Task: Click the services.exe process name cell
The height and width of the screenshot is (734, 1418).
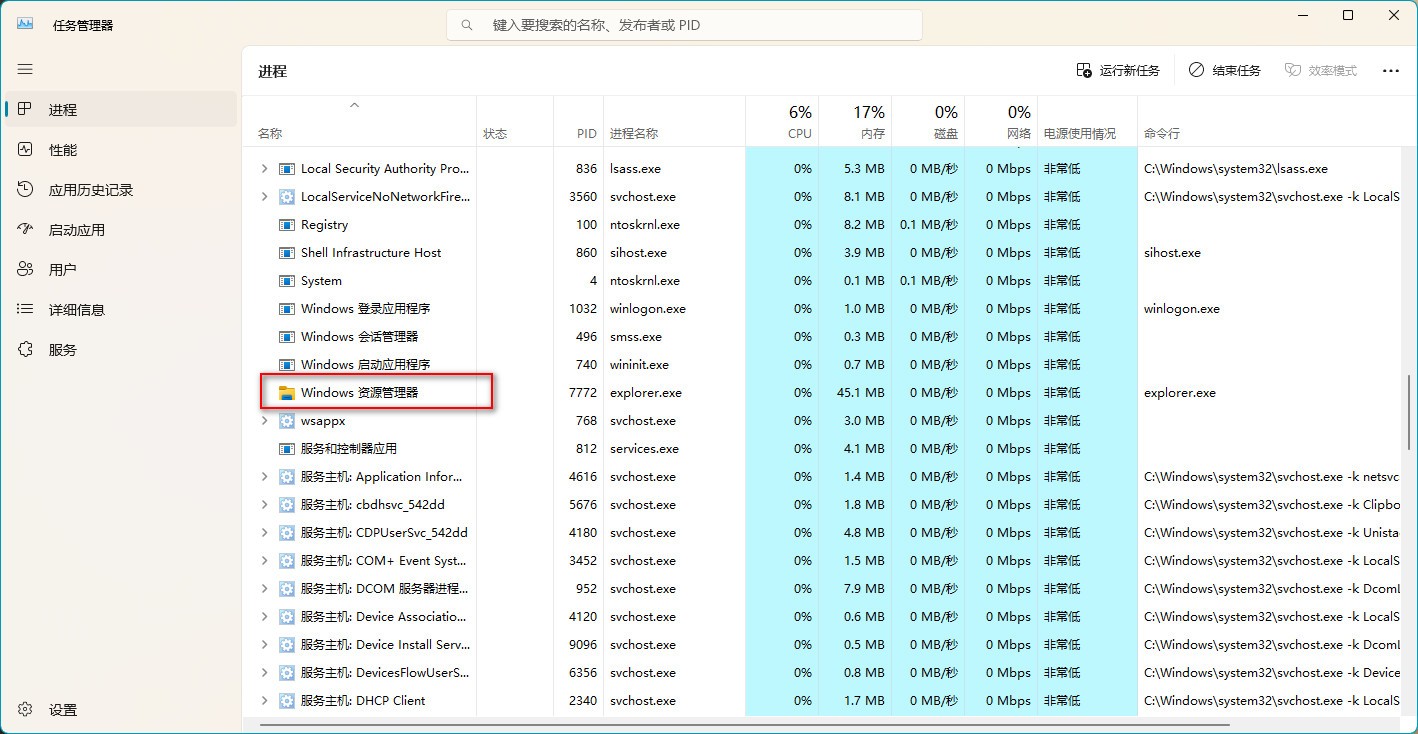Action: [x=675, y=449]
